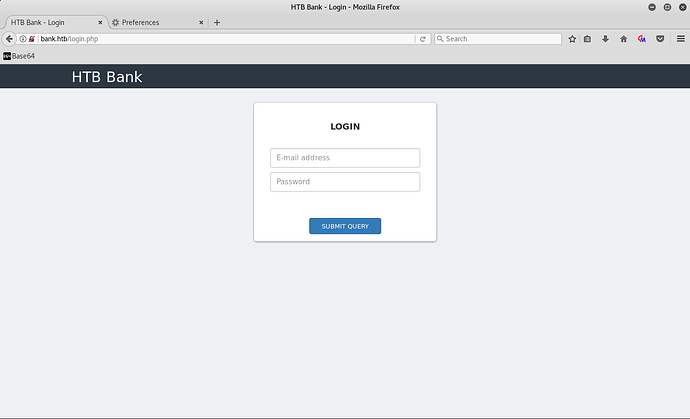Open the Base64 bookmark
The image size is (690, 419).
click(19, 56)
